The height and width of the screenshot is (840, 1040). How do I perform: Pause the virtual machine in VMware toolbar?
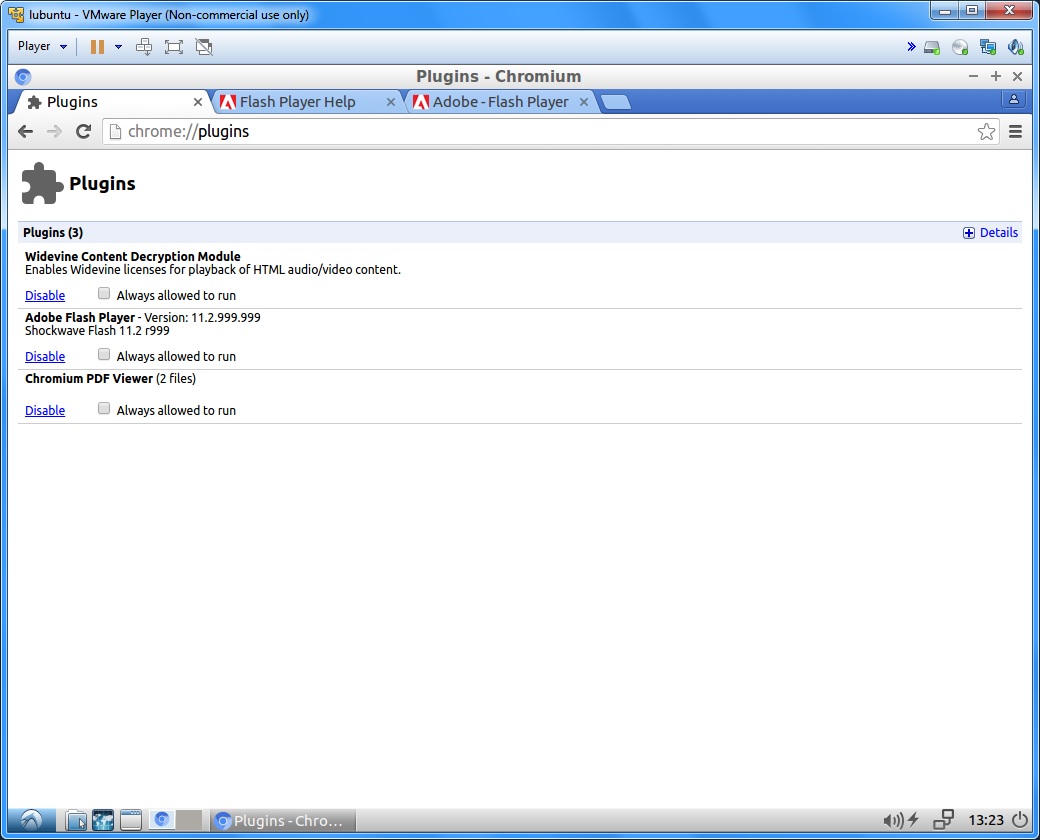(97, 46)
